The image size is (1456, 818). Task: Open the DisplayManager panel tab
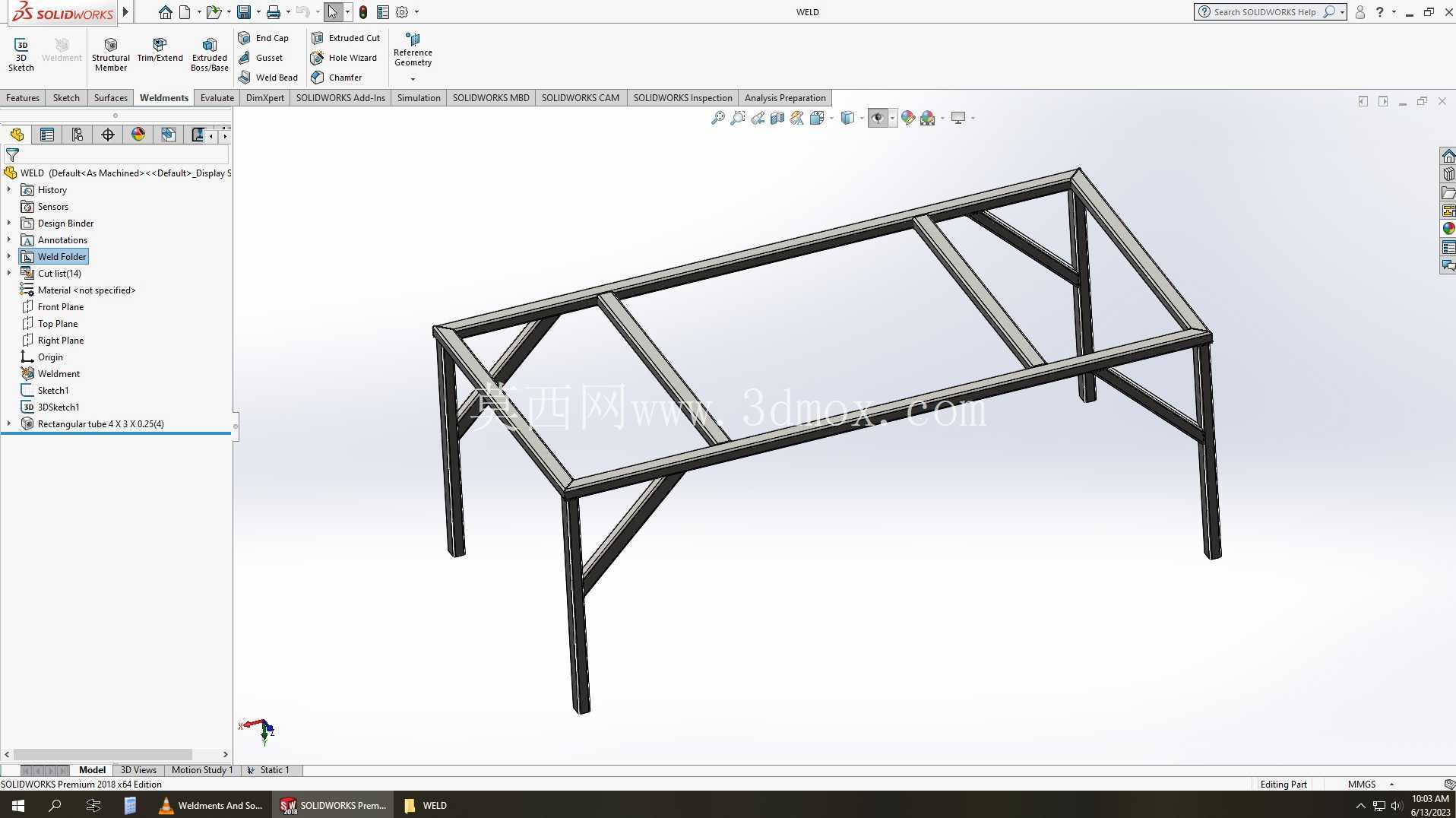click(x=138, y=135)
